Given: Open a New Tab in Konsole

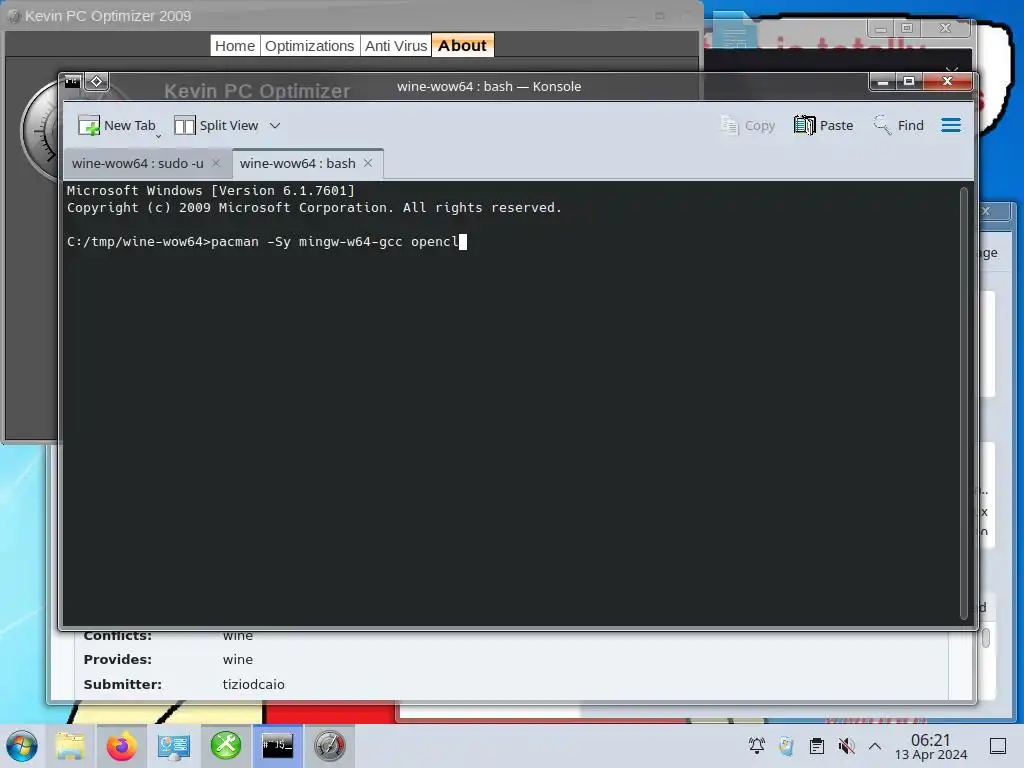Looking at the screenshot, I should click(118, 125).
